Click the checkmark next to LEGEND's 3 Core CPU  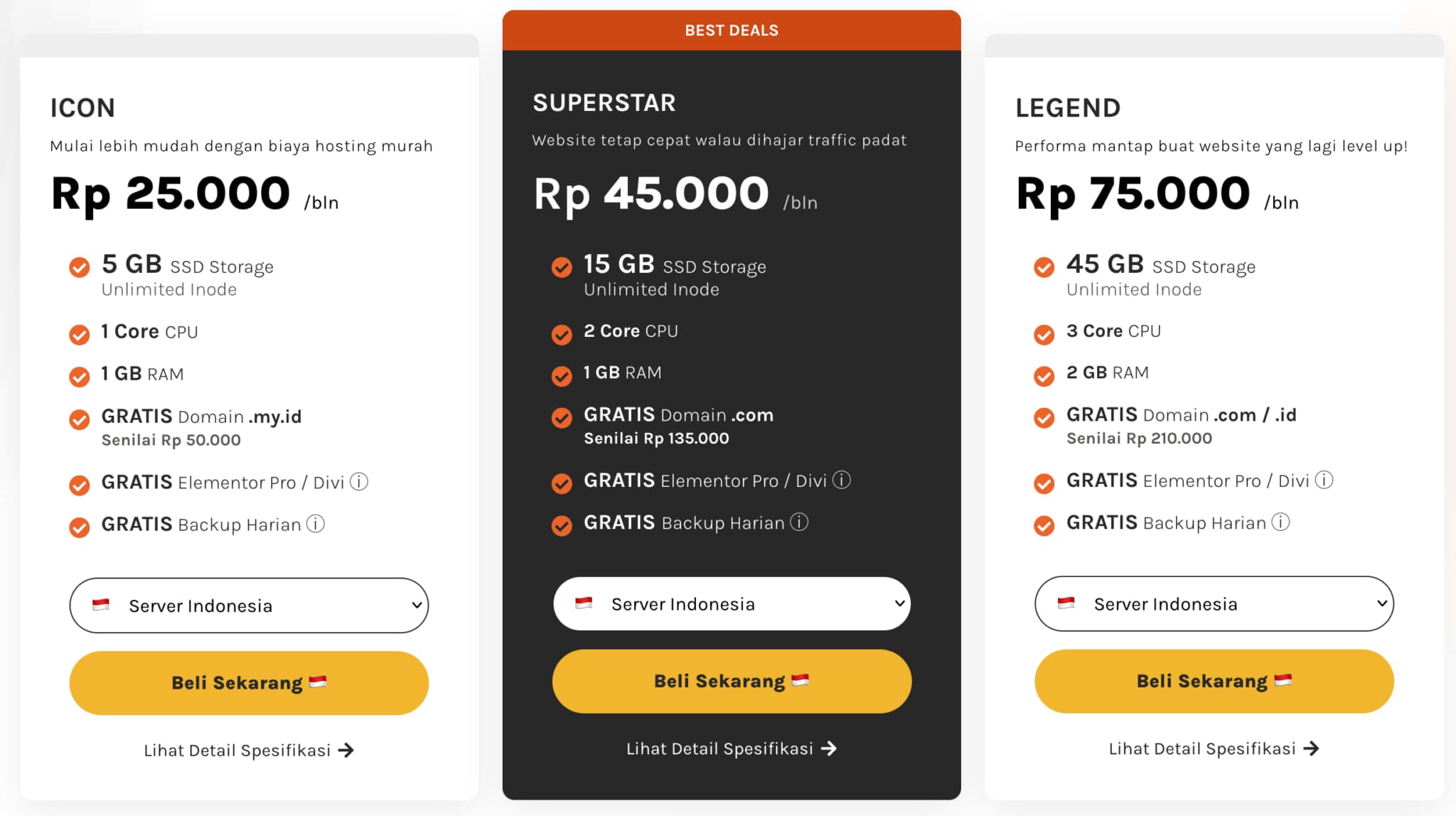pyautogui.click(x=1044, y=334)
